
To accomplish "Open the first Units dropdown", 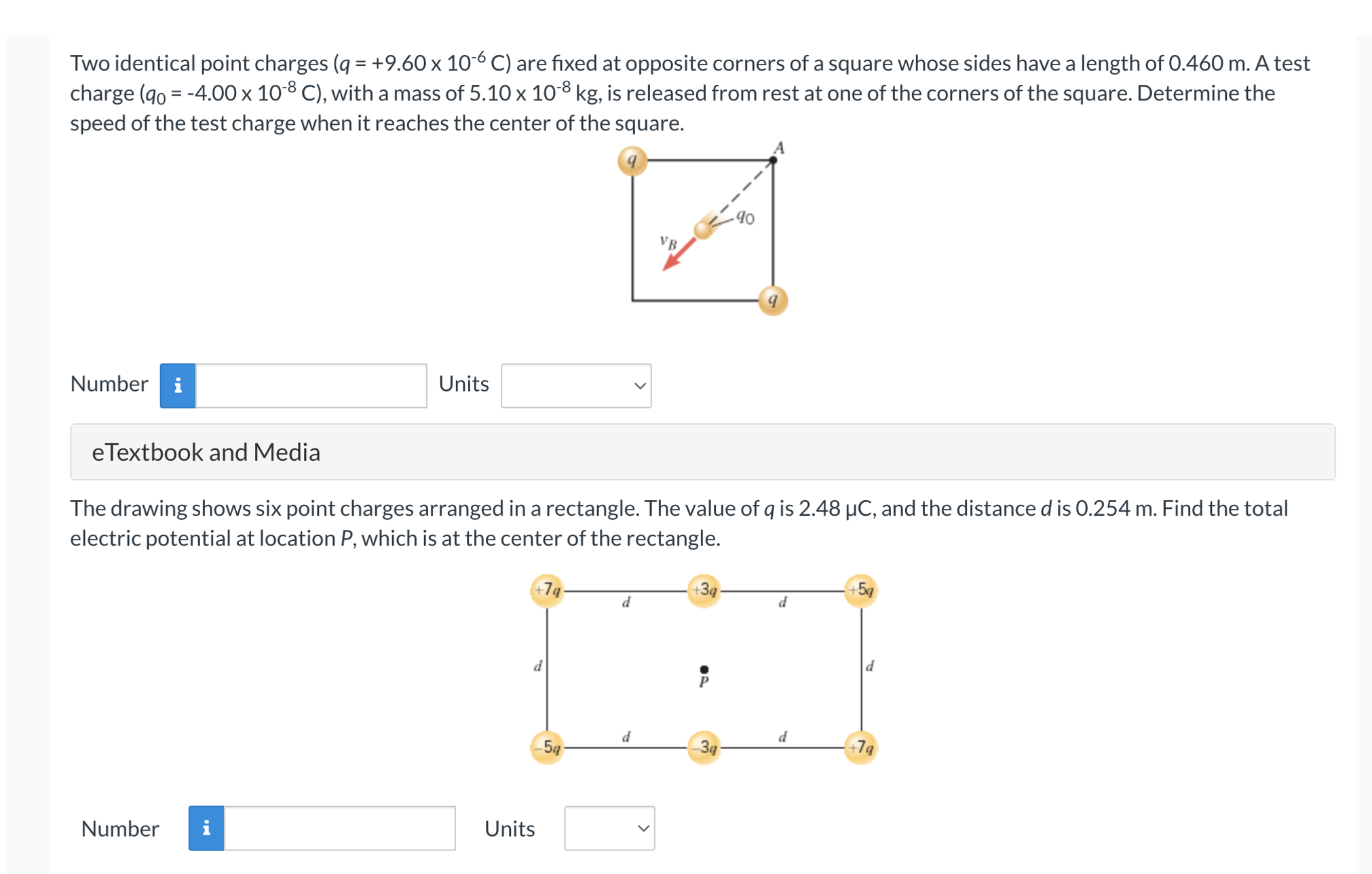I will pos(575,385).
